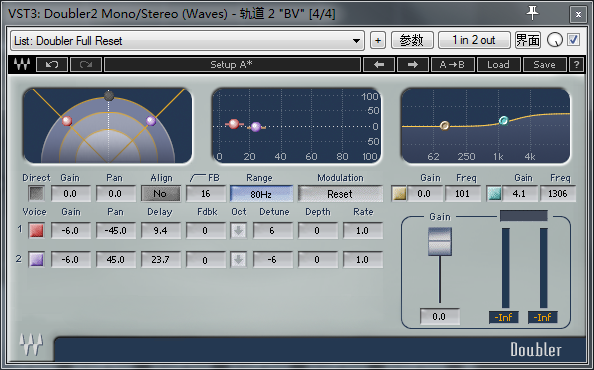Reset the left meter -Inf peak readout
594x370 pixels.
pyautogui.click(x=503, y=317)
